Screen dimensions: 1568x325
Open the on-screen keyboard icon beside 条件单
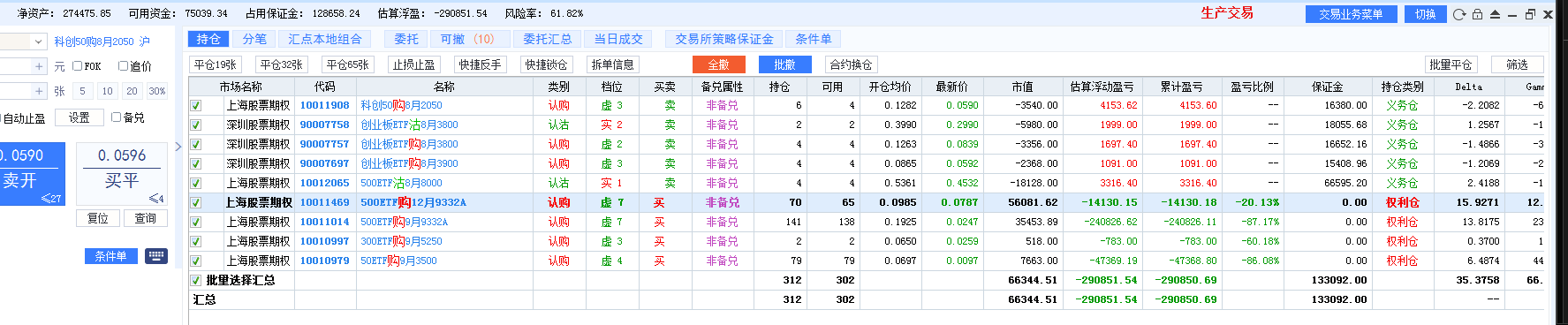pyautogui.click(x=156, y=256)
